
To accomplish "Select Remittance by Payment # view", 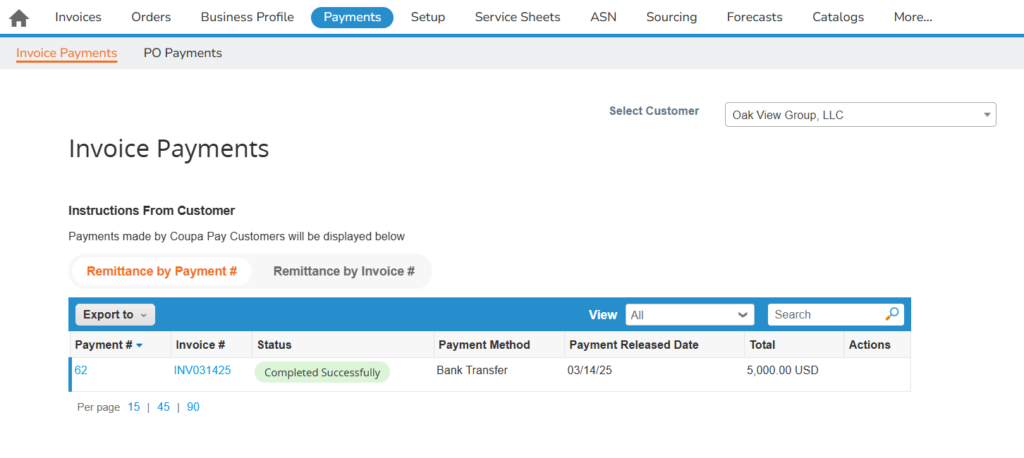I will pos(161,271).
